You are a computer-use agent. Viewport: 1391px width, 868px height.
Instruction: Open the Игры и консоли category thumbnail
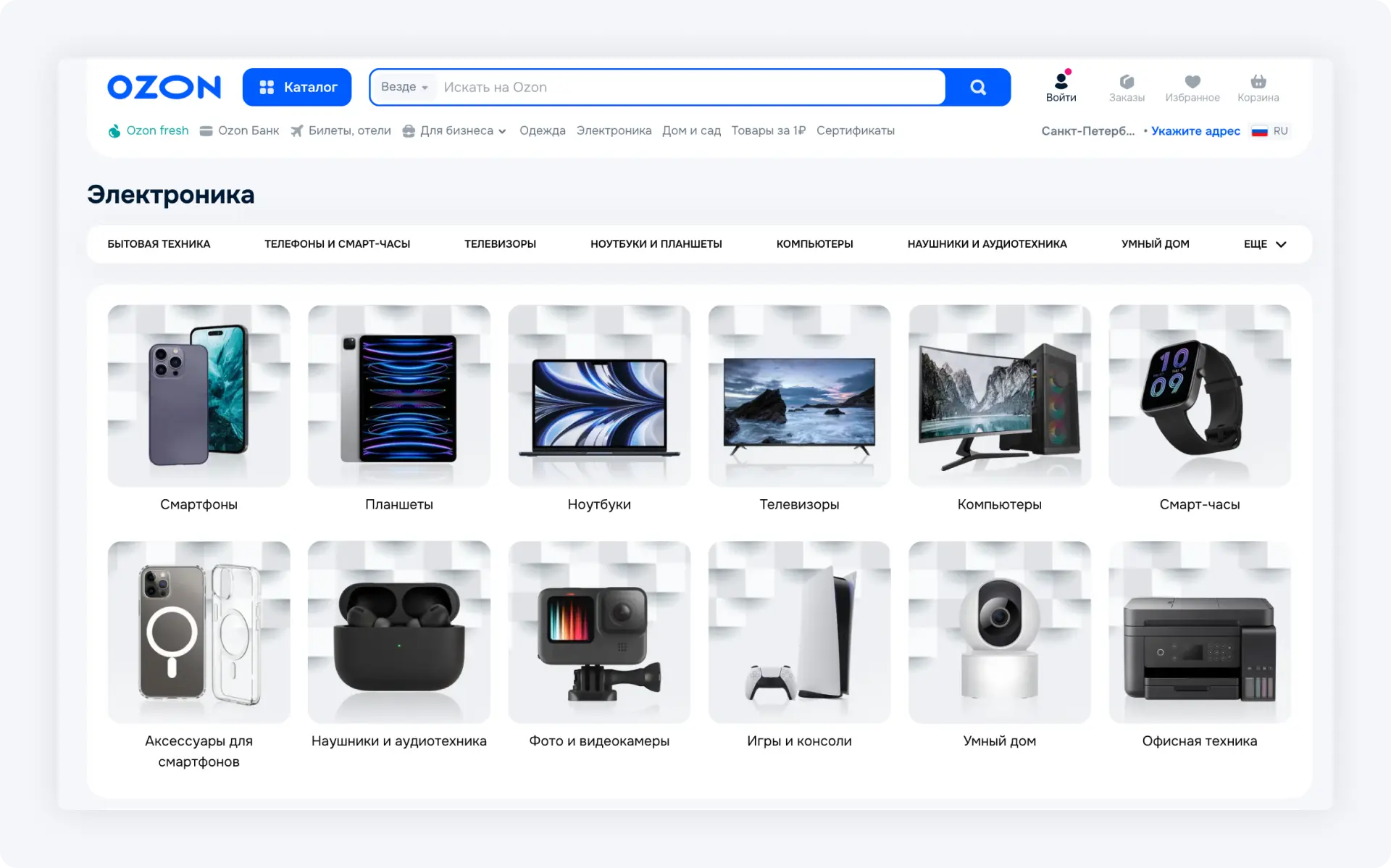pos(799,632)
